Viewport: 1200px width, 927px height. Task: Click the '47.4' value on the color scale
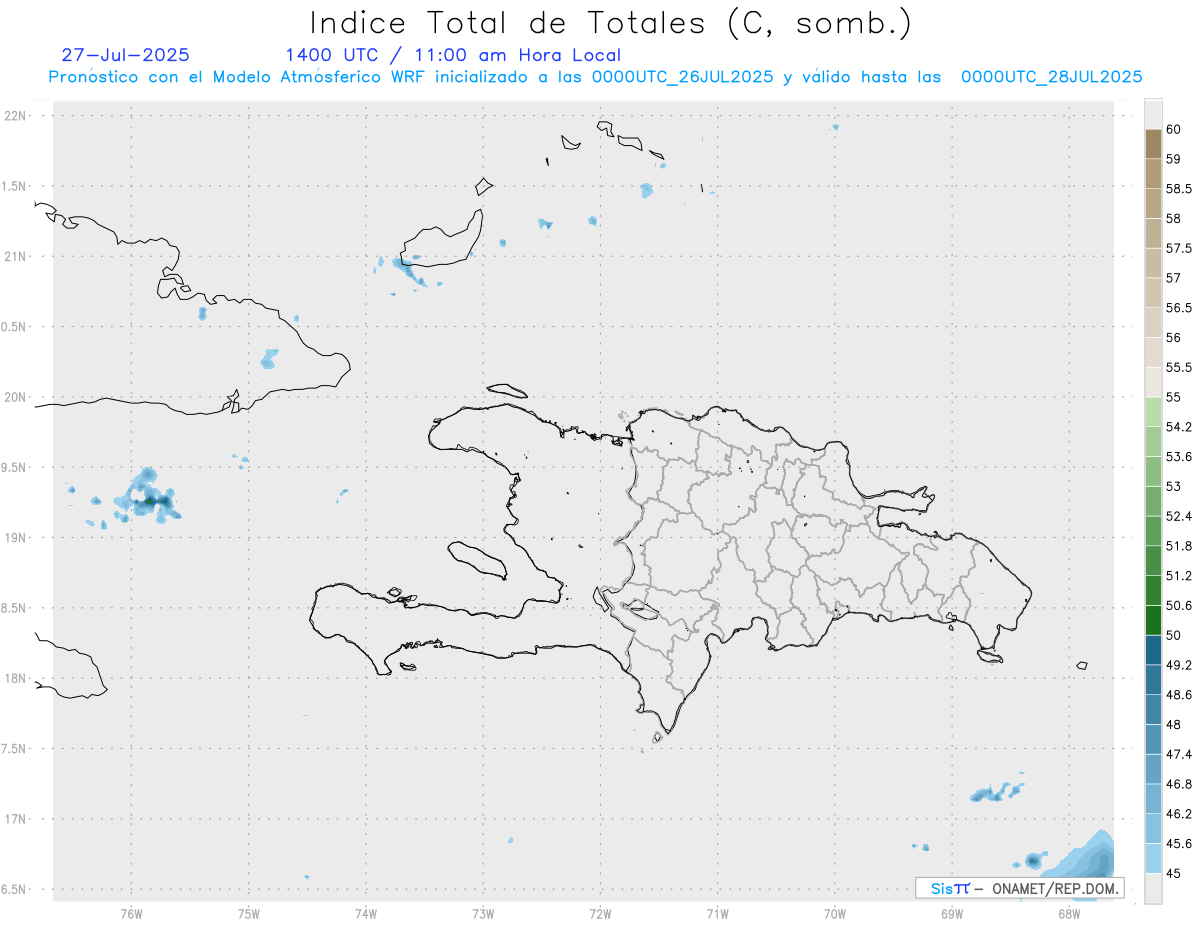[1178, 754]
